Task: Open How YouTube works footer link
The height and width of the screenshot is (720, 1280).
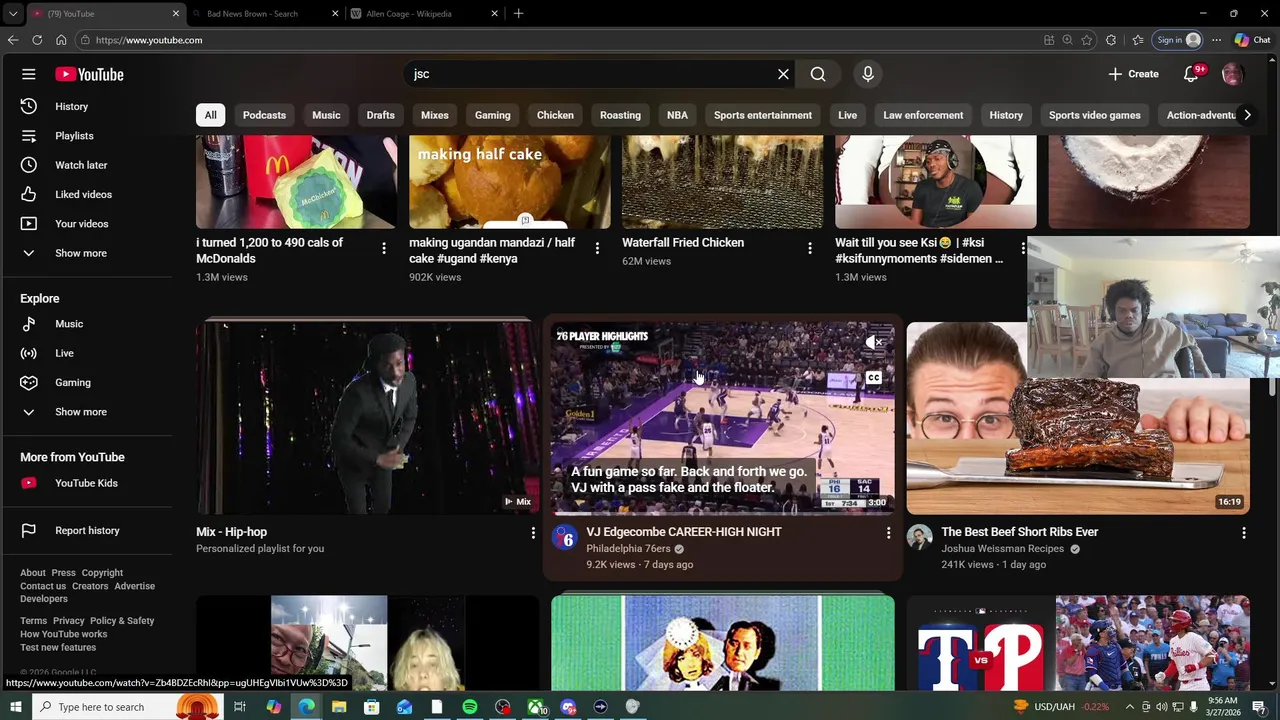Action: pos(63,634)
